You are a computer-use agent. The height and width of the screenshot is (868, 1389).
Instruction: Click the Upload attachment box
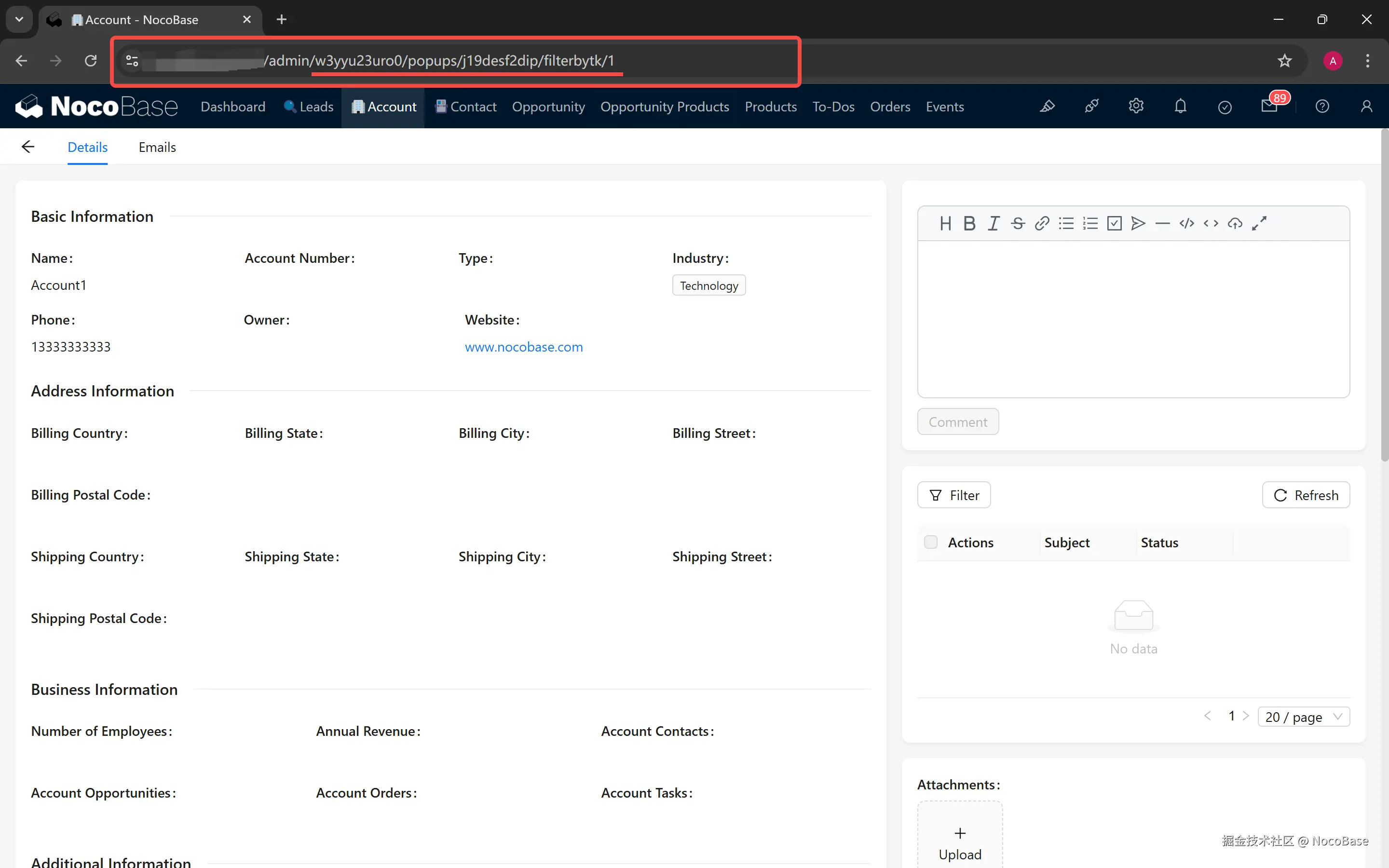pyautogui.click(x=960, y=841)
